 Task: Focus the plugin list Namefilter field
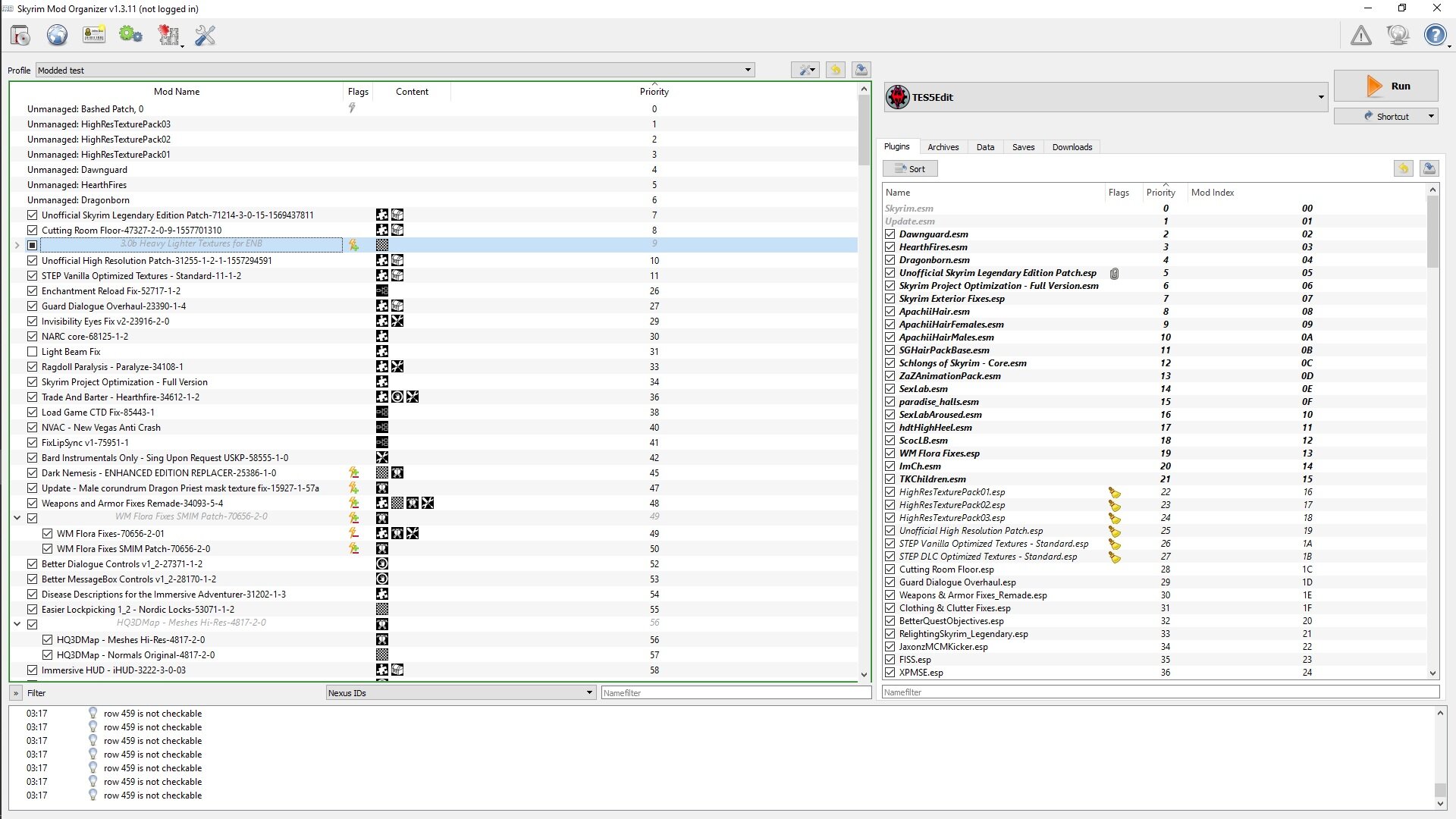tap(1160, 692)
